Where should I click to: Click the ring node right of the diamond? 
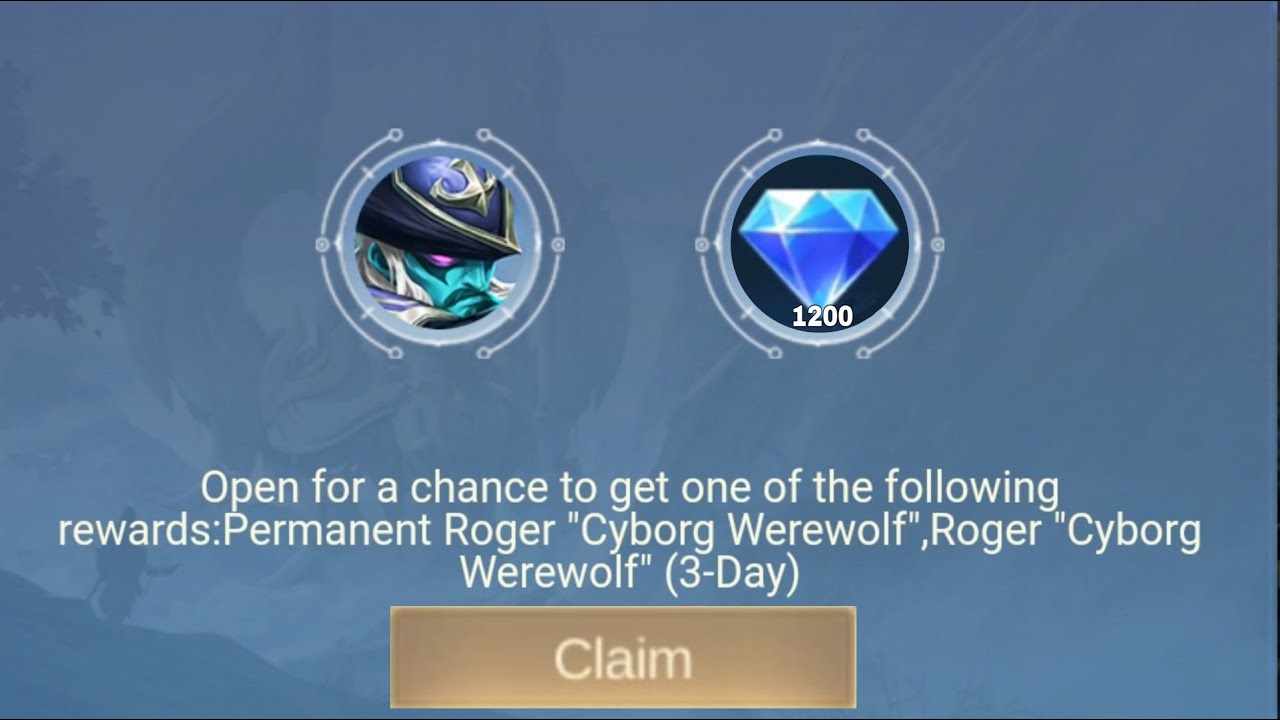(x=938, y=244)
